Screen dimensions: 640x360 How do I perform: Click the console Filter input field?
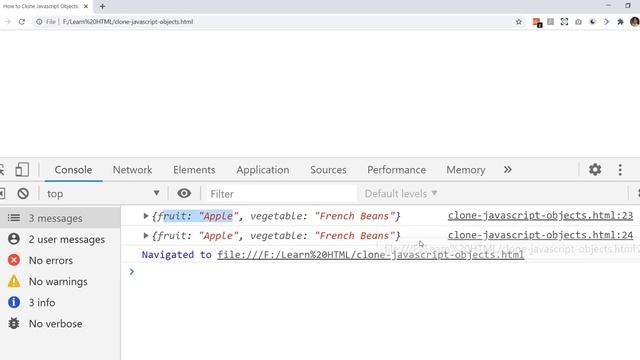282,193
